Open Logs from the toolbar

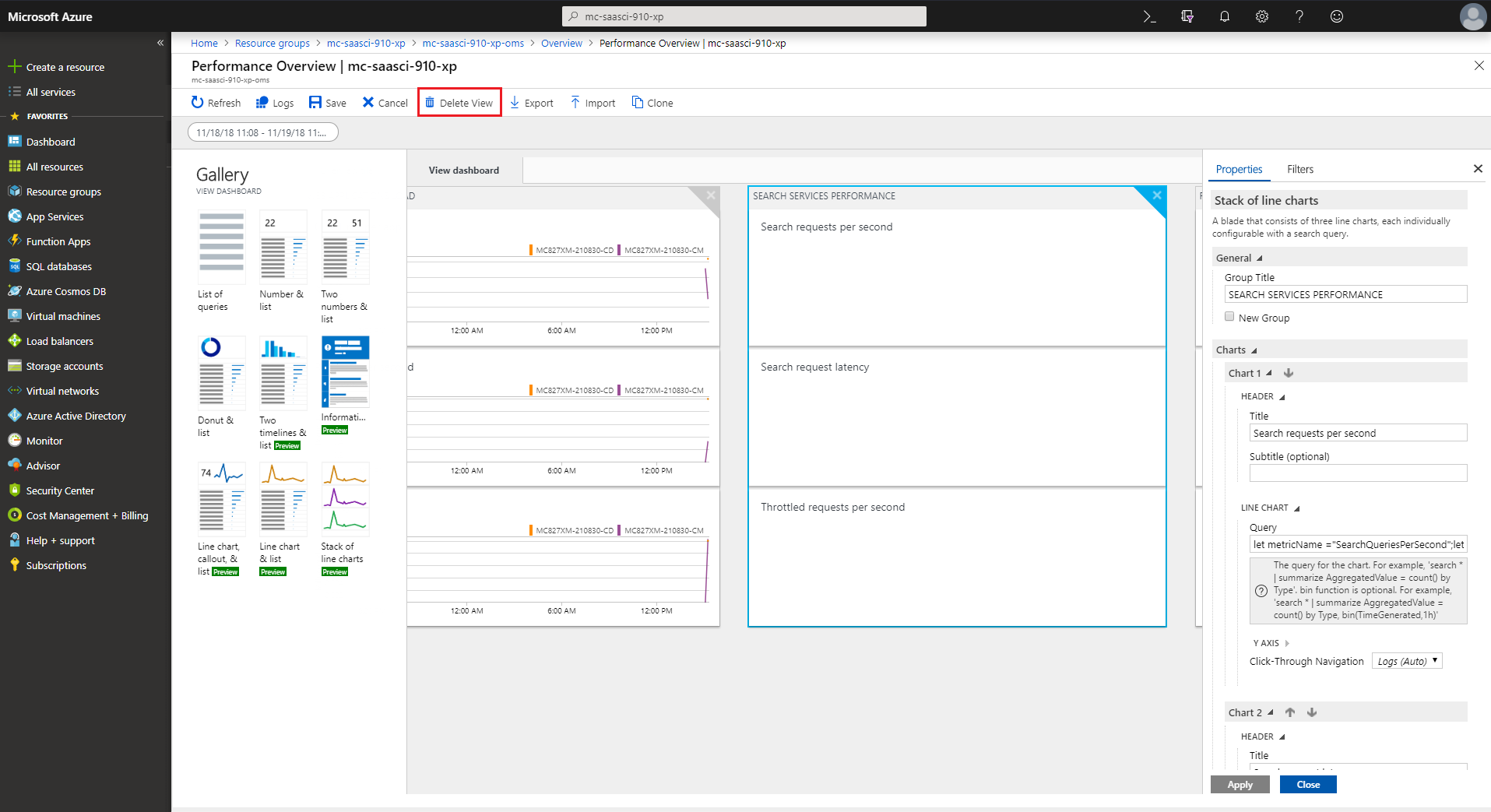[x=275, y=103]
